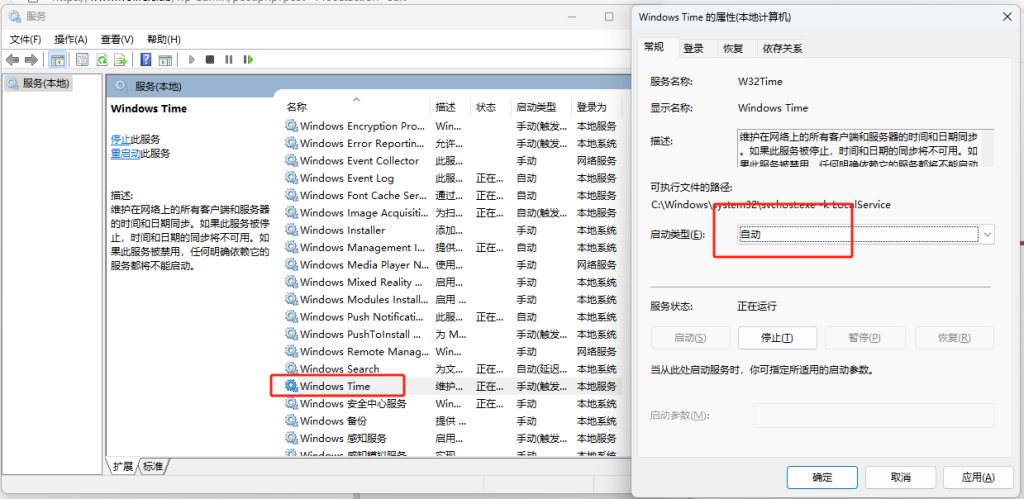Click the Back arrow toolbar icon
Viewport: 1024px width, 499px height.
pos(13,60)
